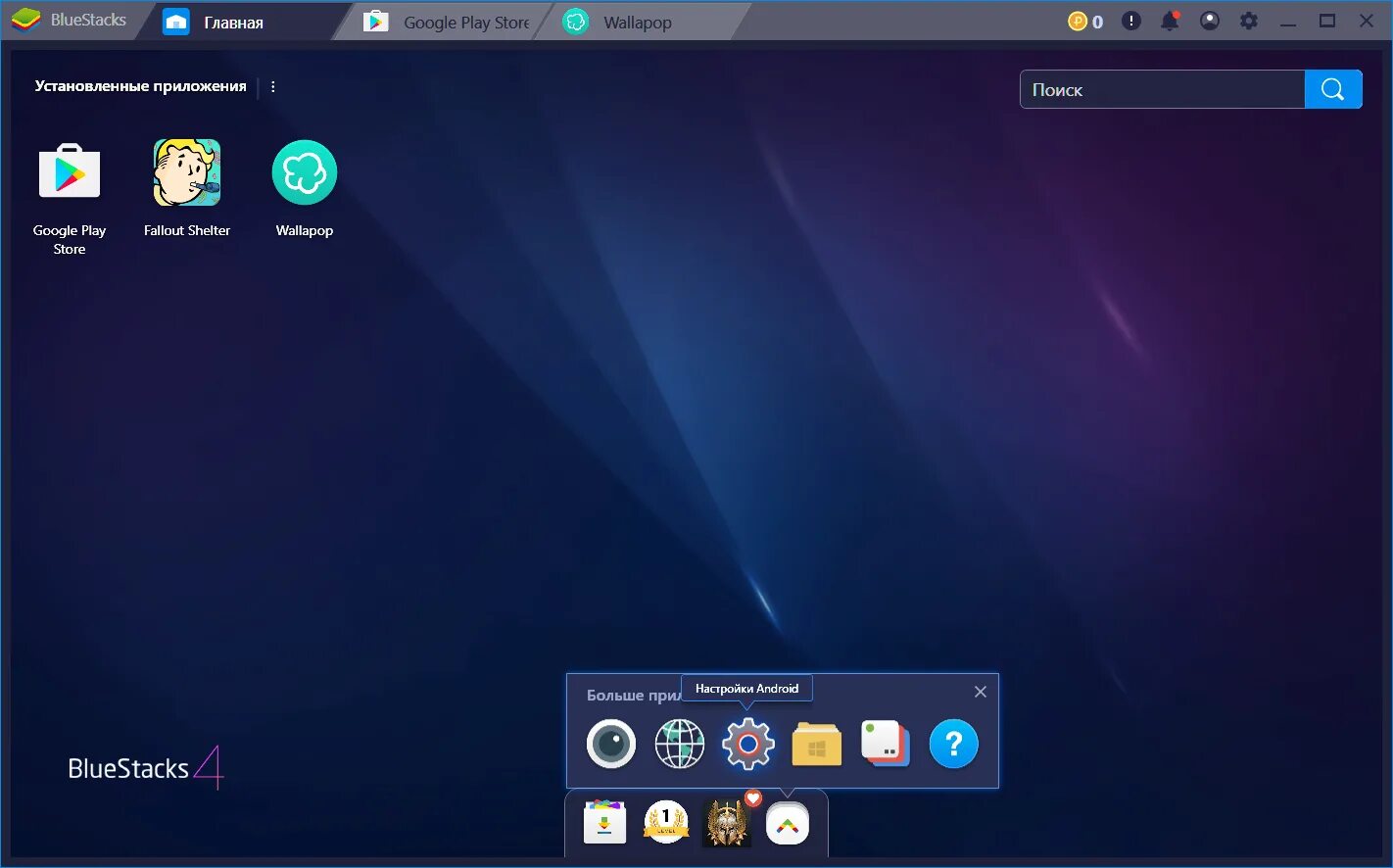Click the BlueStacks logo in title bar
The image size is (1393, 868).
[x=69, y=20]
